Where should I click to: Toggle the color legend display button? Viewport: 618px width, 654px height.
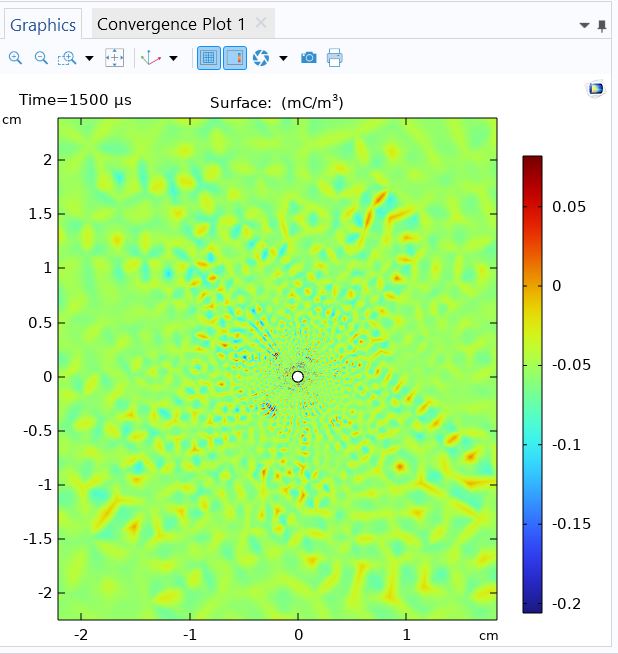pyautogui.click(x=234, y=58)
